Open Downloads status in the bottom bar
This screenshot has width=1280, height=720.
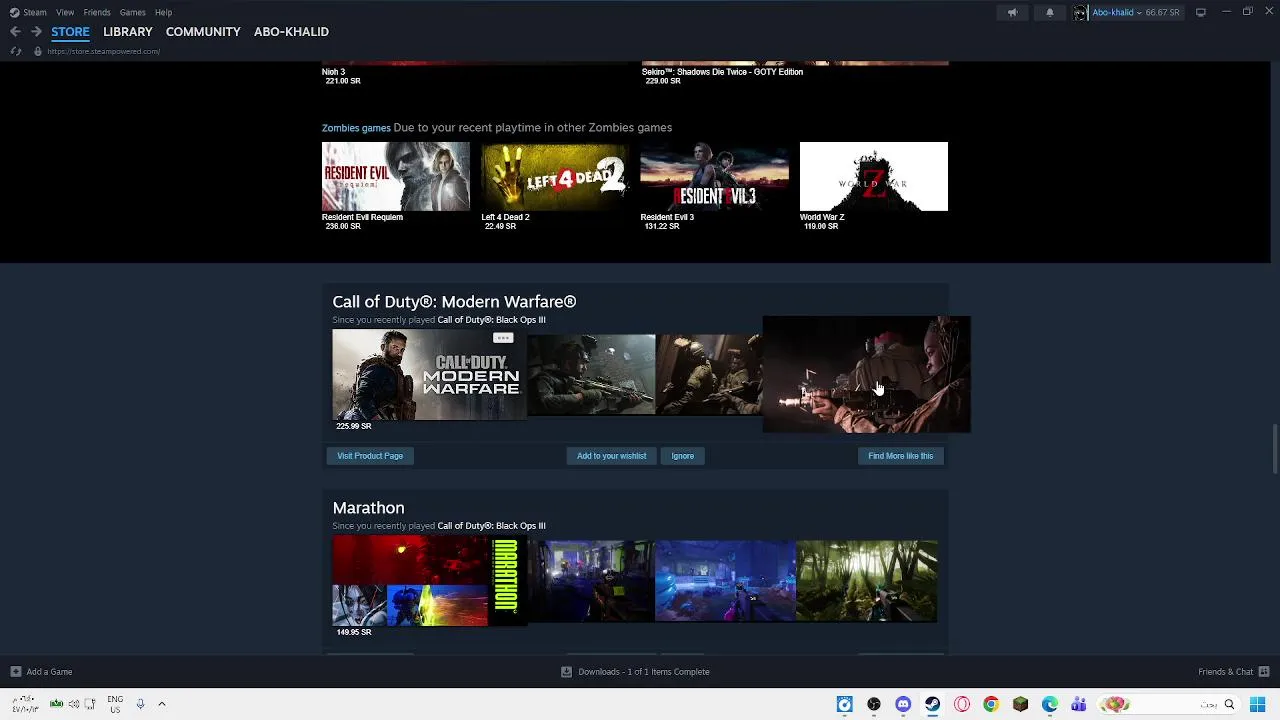click(x=644, y=672)
